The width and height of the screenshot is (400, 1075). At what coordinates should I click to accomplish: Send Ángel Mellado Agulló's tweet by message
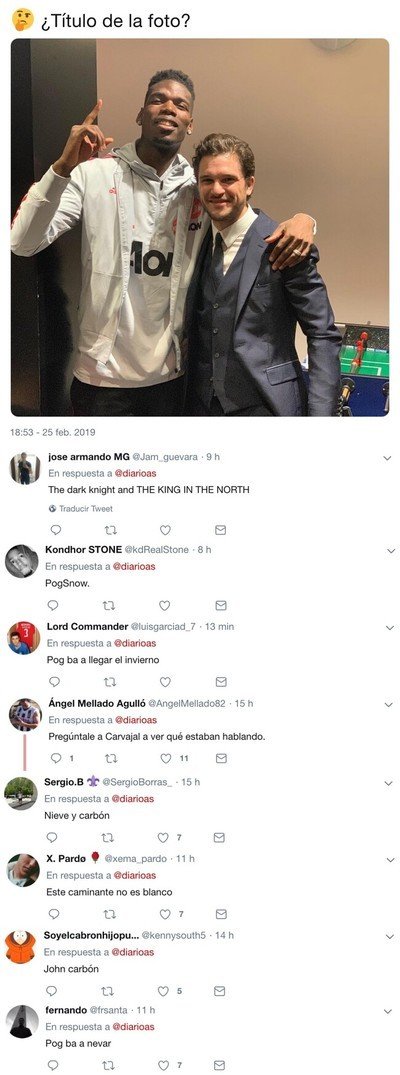tap(221, 758)
